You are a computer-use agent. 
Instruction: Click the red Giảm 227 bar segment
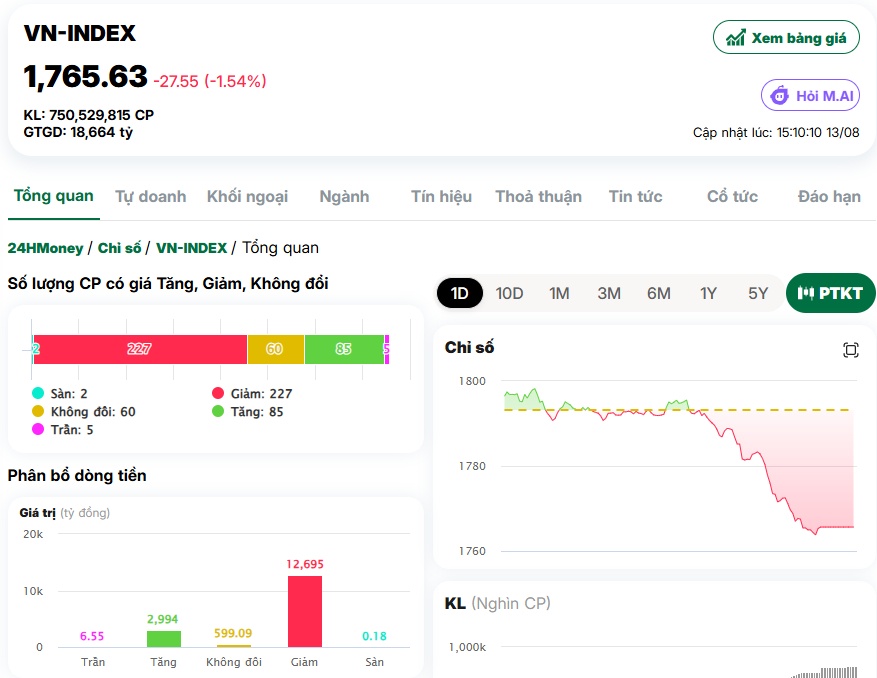coord(140,349)
